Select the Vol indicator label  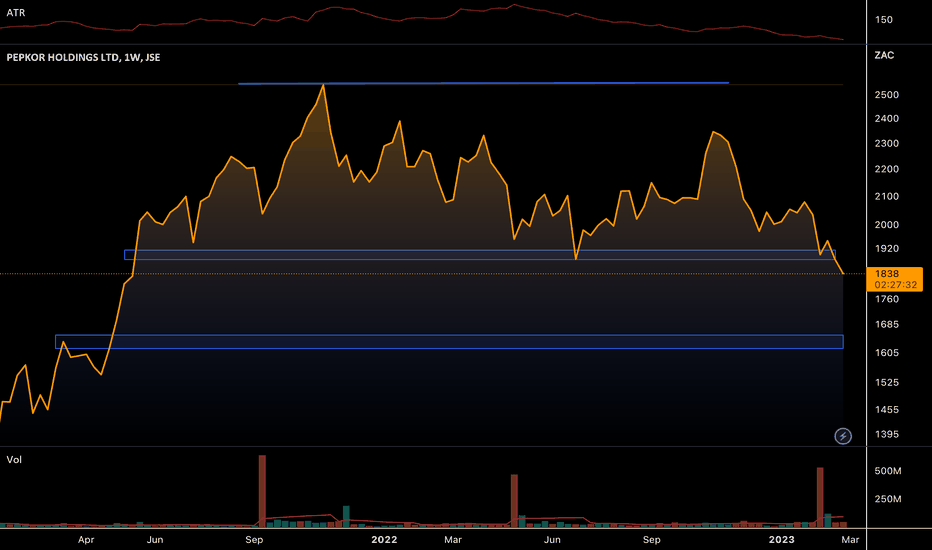14,460
